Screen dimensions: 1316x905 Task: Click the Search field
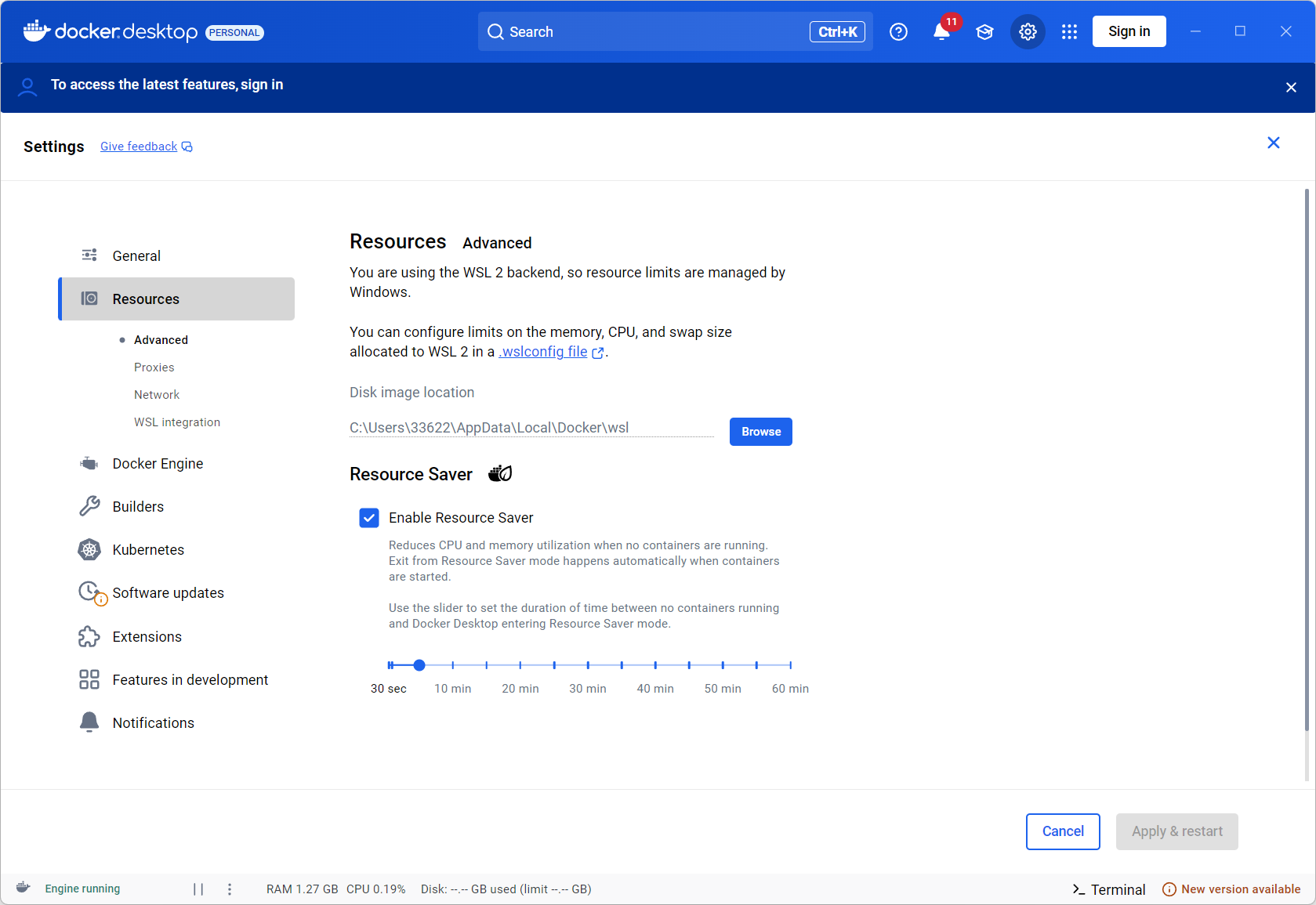pyautogui.click(x=675, y=32)
